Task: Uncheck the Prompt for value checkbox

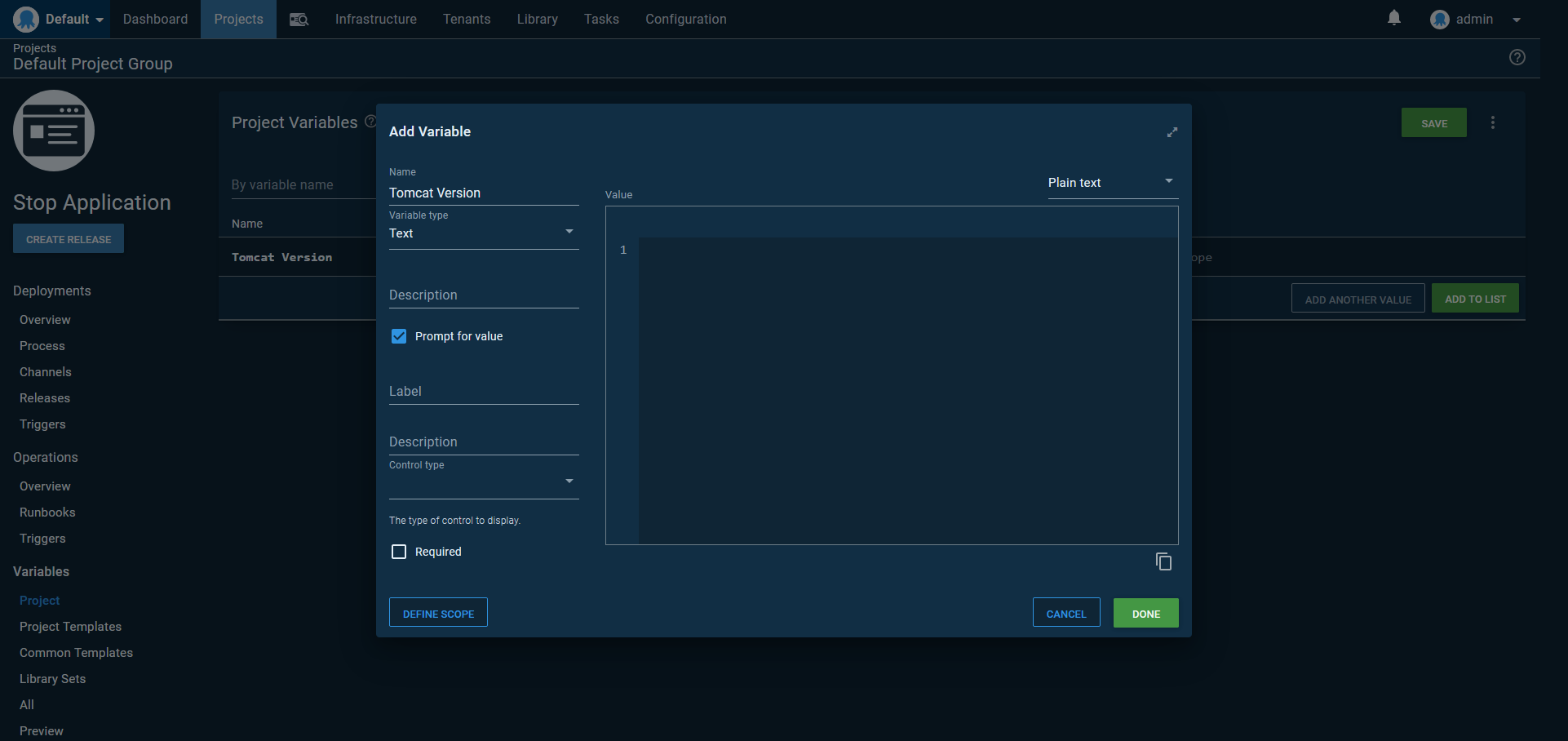Action: point(399,336)
